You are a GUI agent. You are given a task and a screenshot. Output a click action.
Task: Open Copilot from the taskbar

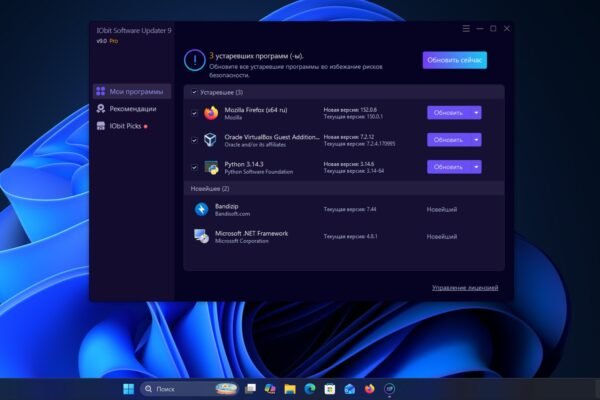pyautogui.click(x=270, y=389)
